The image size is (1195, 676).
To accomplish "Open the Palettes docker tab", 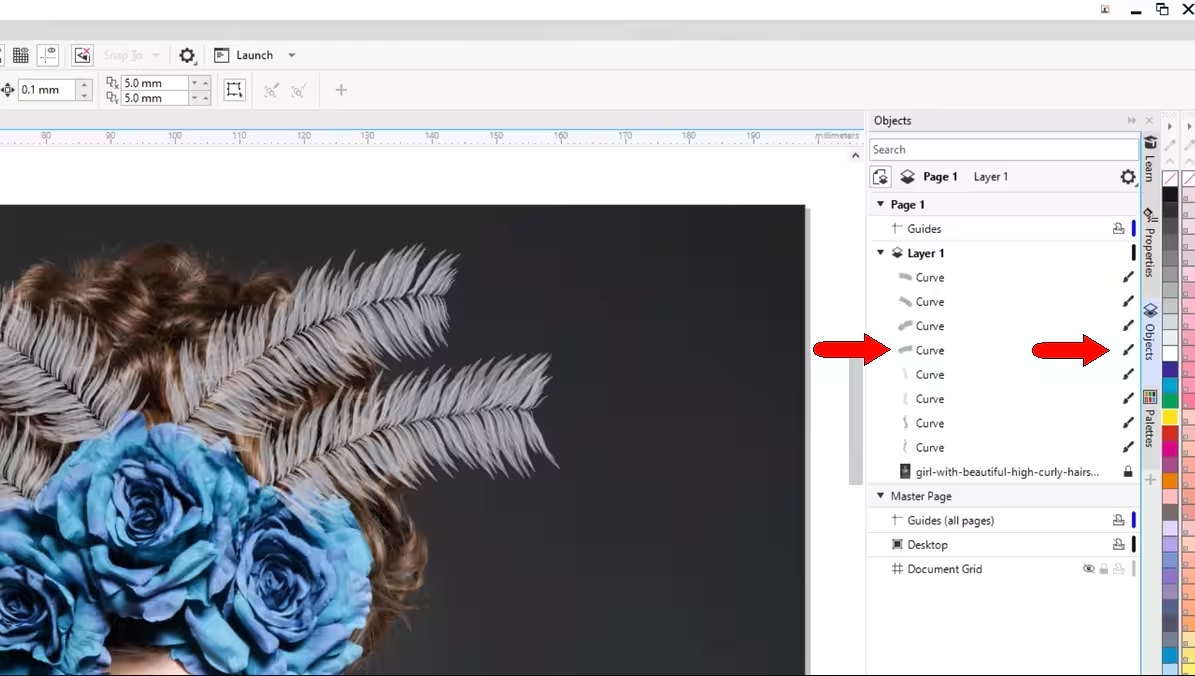I will tap(1150, 420).
